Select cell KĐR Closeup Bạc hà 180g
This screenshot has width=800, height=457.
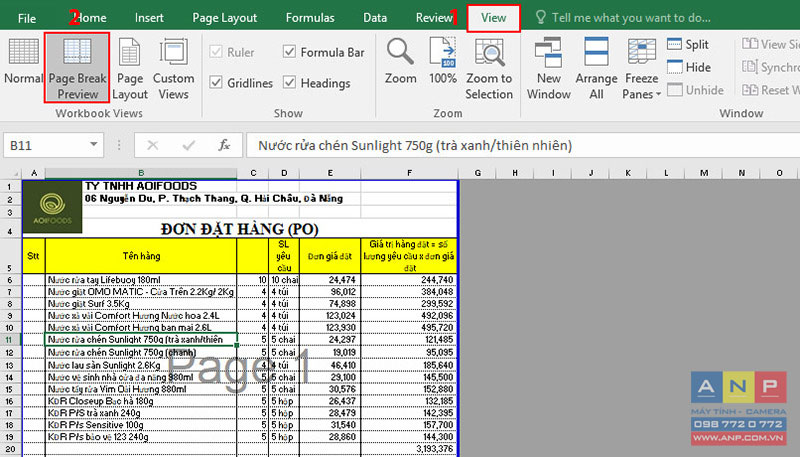pyautogui.click(x=141, y=401)
